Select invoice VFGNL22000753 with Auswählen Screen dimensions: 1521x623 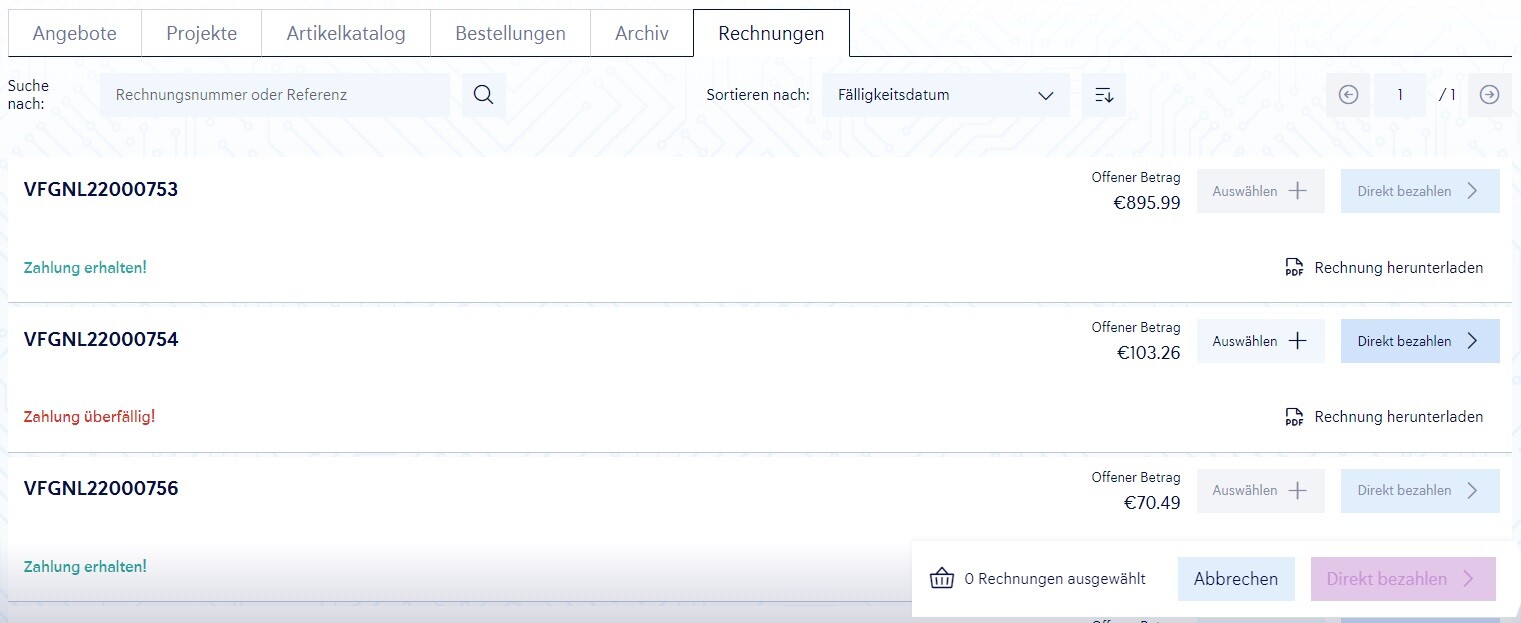coord(1260,191)
